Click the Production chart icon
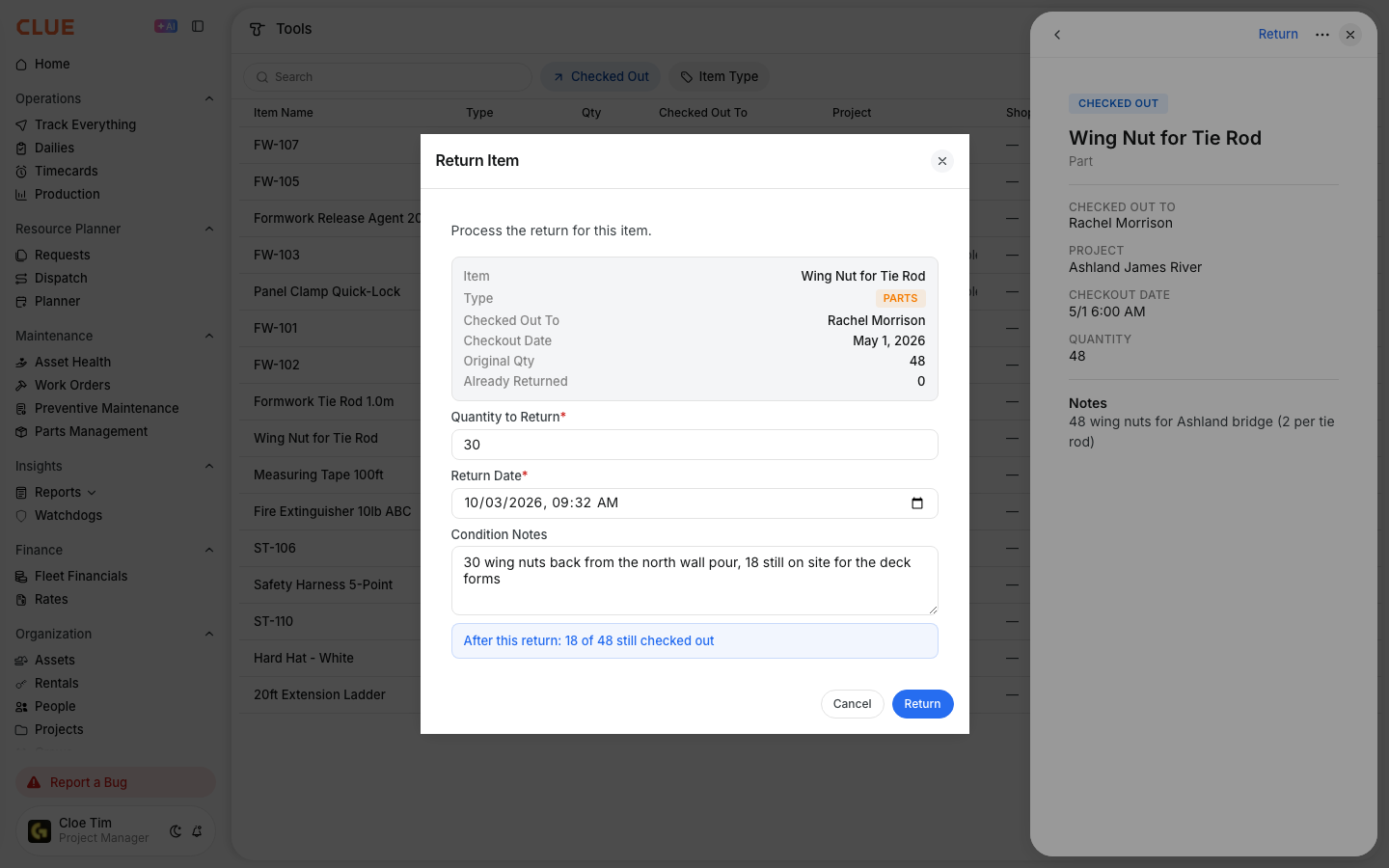The height and width of the screenshot is (868, 1389). click(21, 195)
